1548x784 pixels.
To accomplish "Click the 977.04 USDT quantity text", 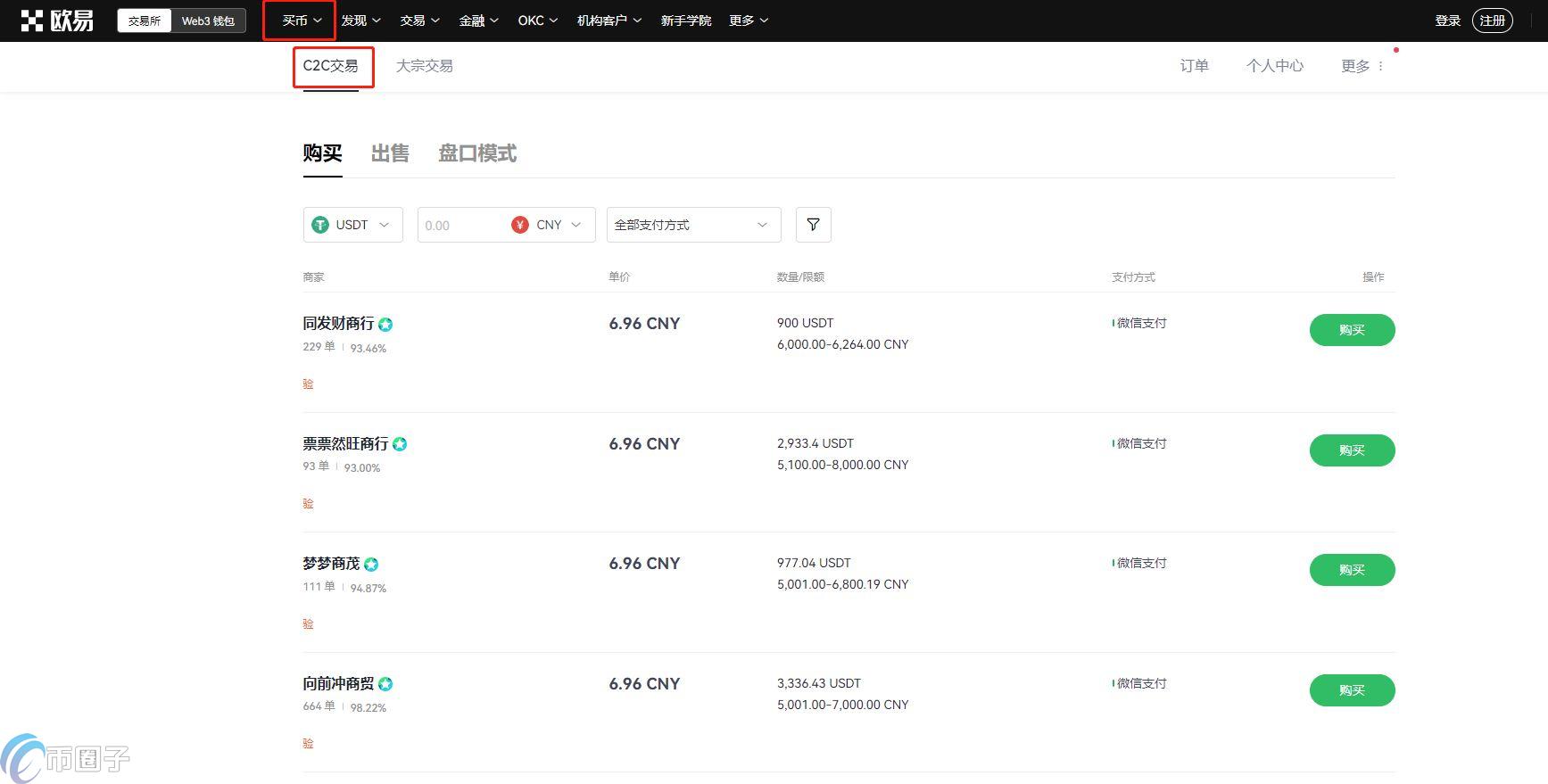I will tap(814, 563).
